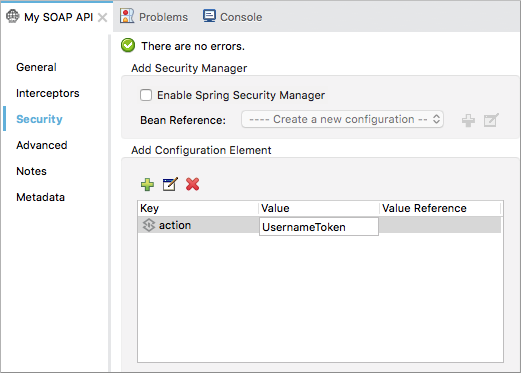The height and width of the screenshot is (373, 521).
Task: Click the Value Reference cell of action row
Action: coord(440,225)
